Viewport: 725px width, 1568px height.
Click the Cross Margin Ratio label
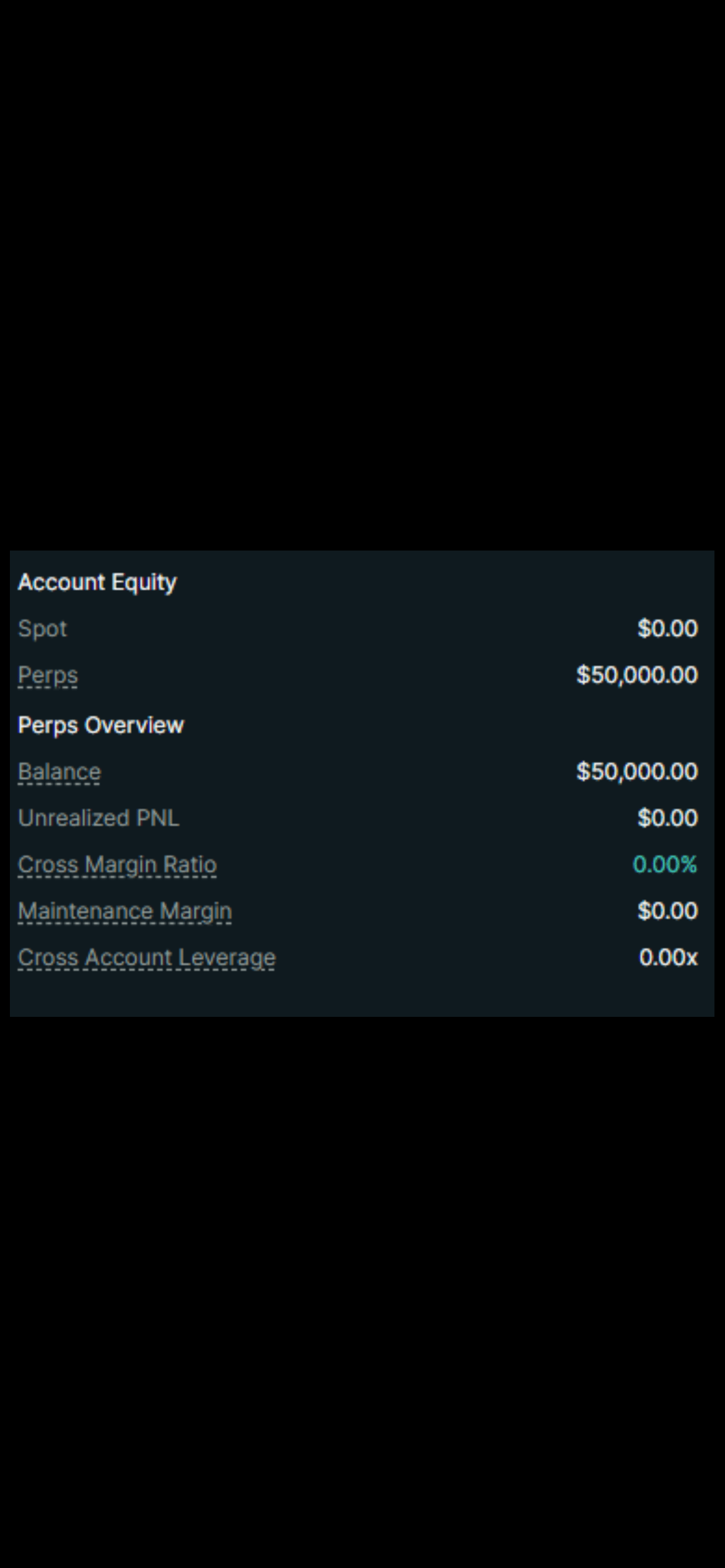click(x=117, y=865)
